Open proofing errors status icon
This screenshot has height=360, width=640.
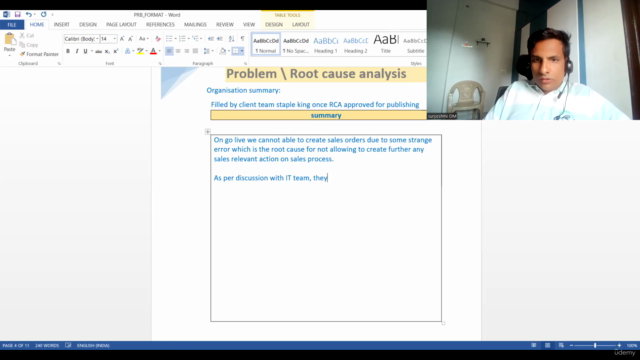tap(68, 345)
